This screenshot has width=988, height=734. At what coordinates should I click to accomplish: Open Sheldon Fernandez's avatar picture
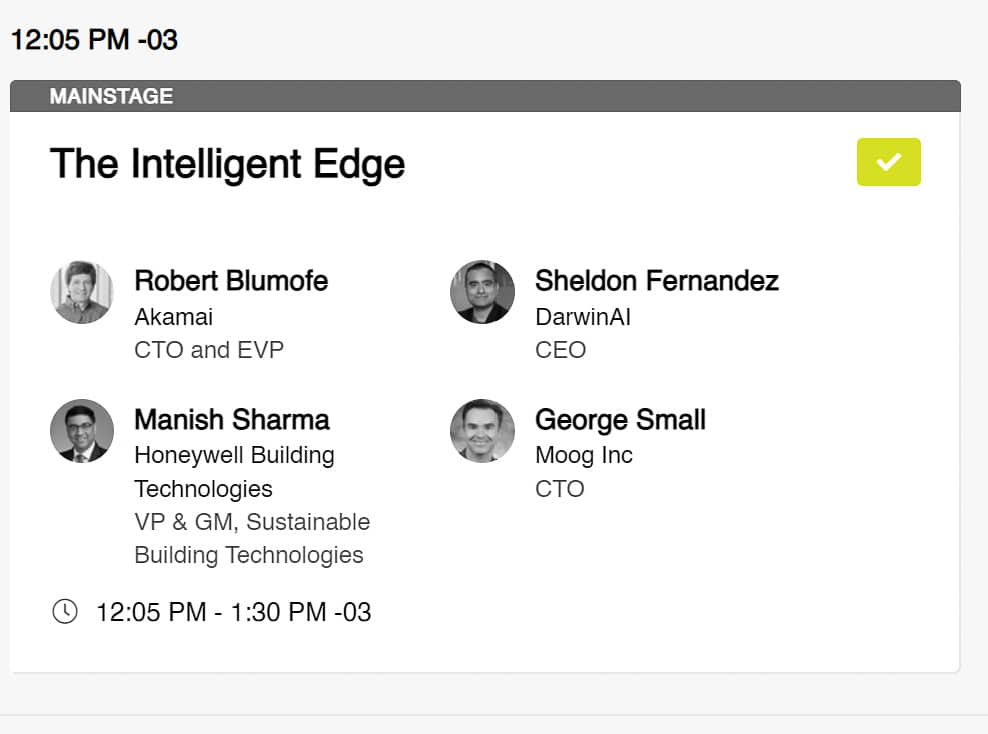click(482, 292)
